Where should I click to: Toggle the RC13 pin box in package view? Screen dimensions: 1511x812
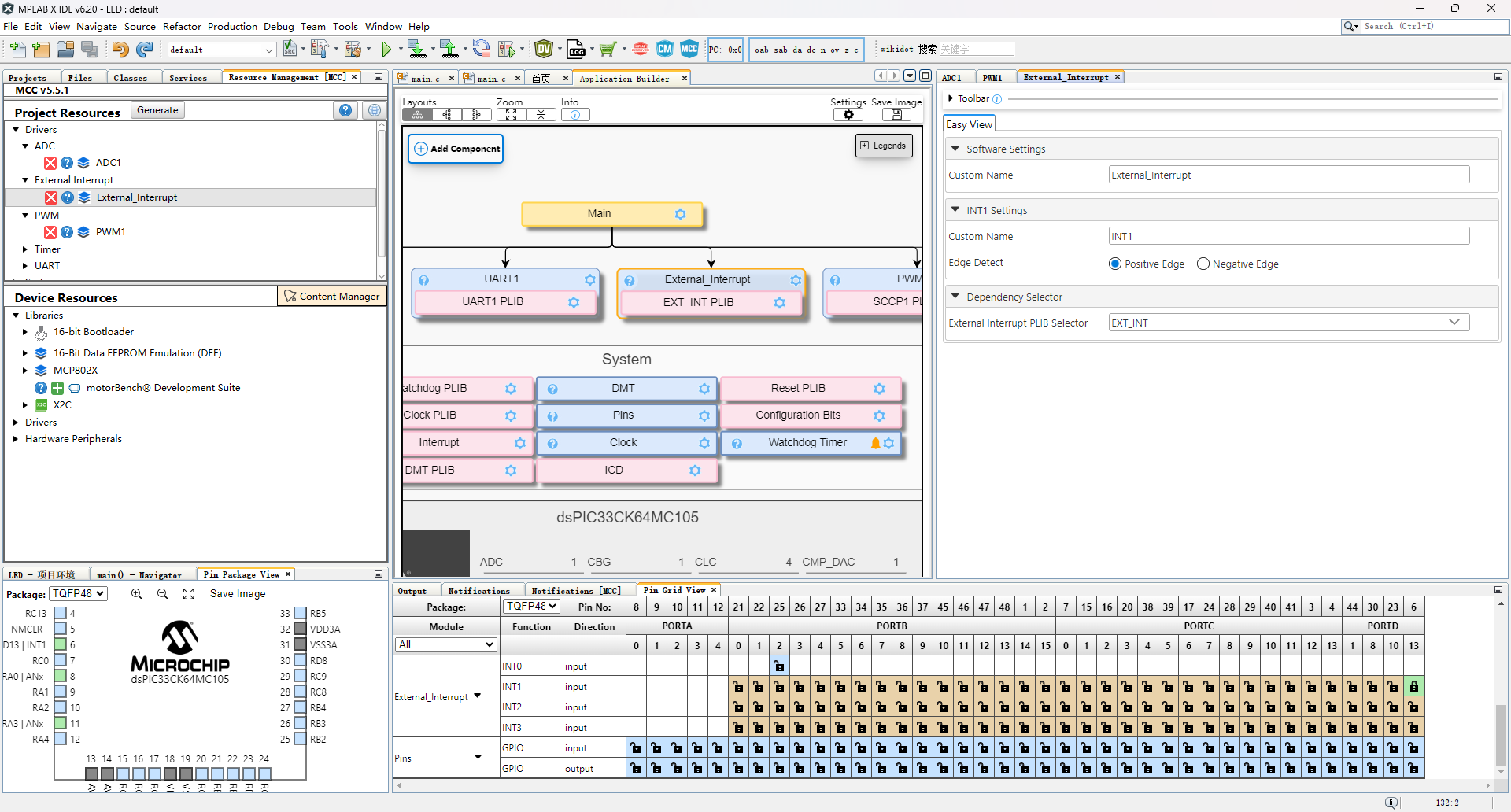click(x=60, y=613)
